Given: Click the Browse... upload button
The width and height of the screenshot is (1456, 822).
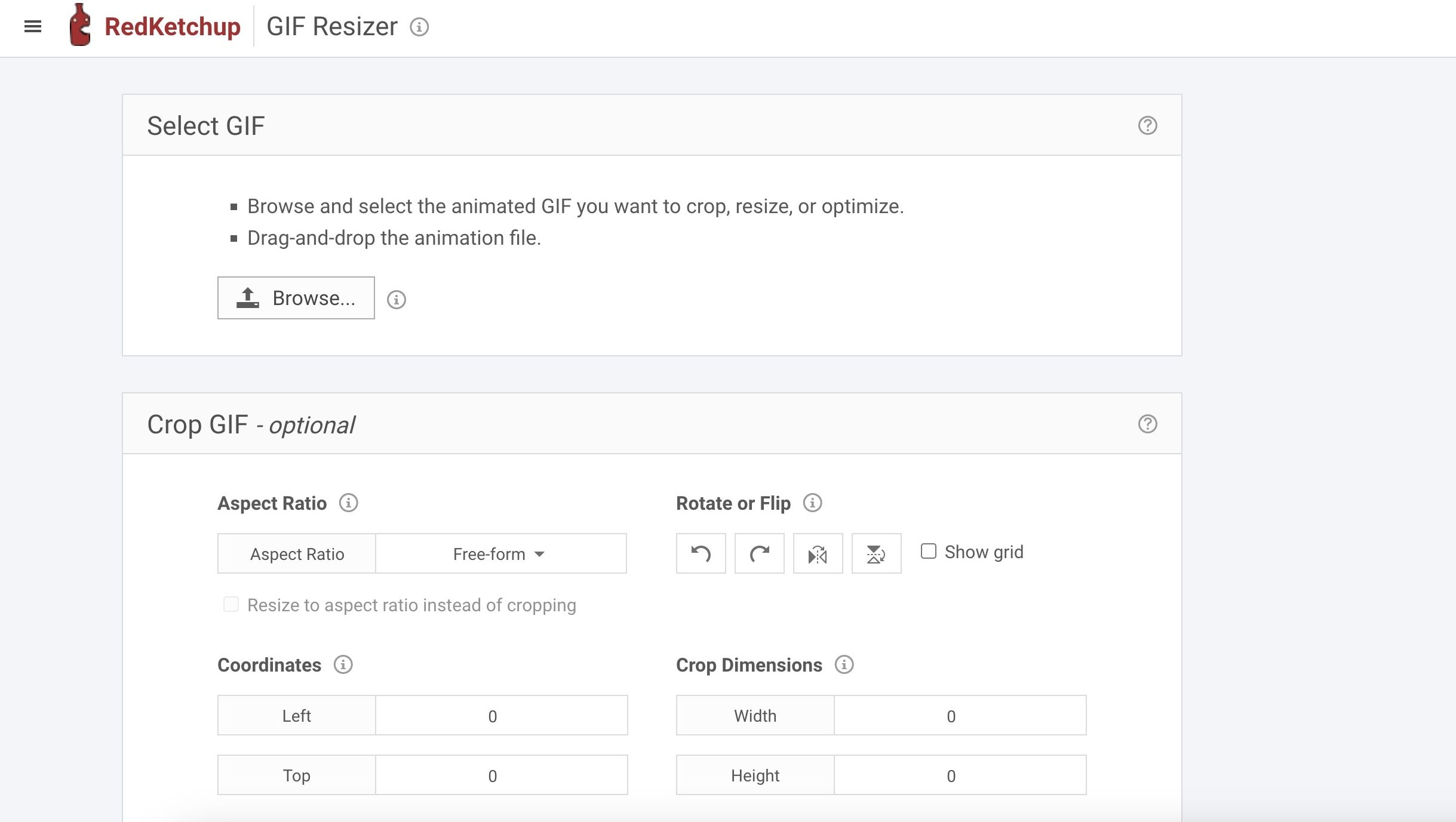Looking at the screenshot, I should (296, 298).
